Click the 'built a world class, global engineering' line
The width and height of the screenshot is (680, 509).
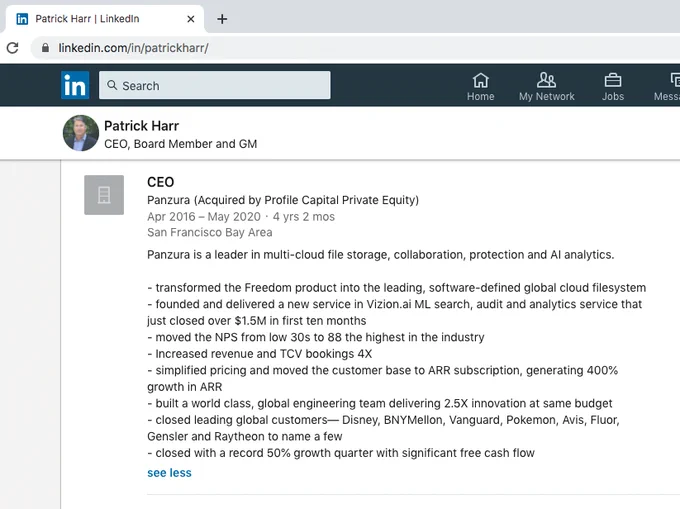tap(380, 404)
